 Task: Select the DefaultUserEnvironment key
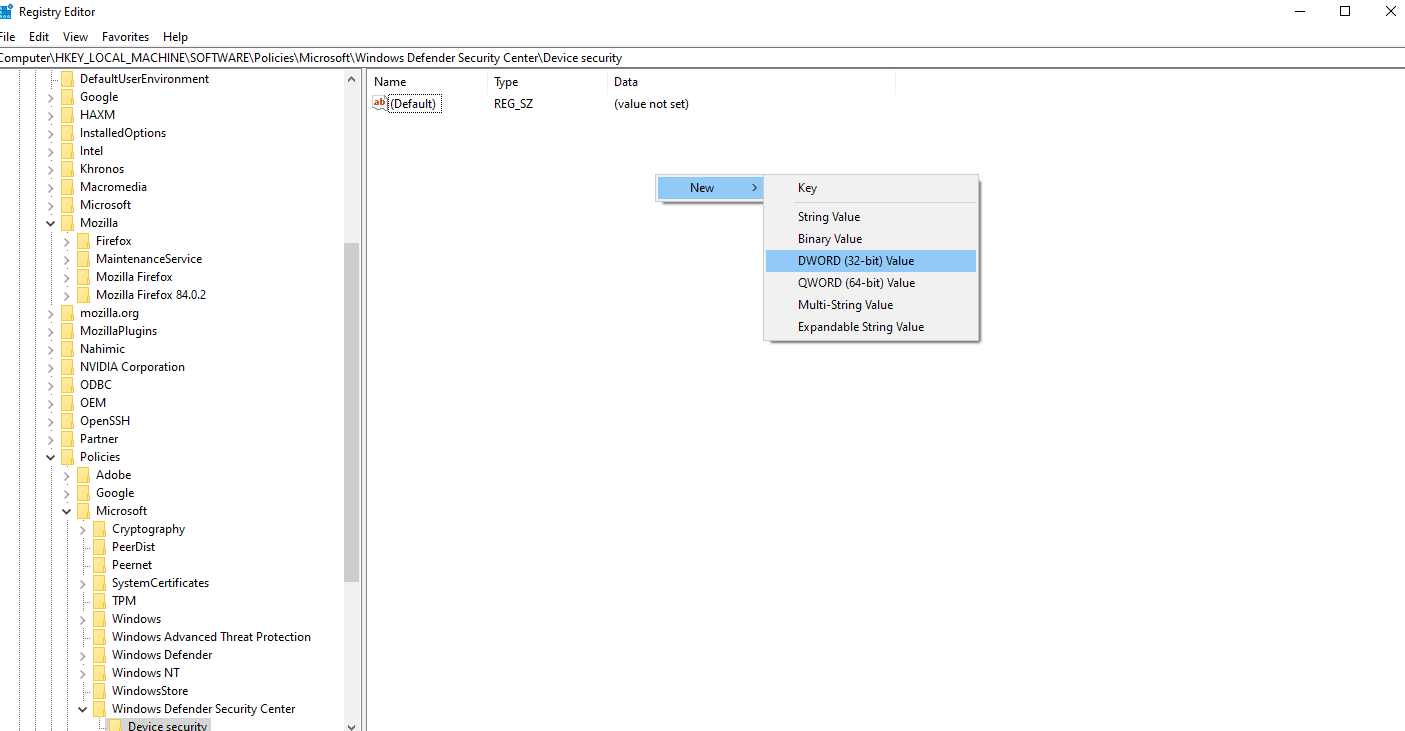pyautogui.click(x=144, y=79)
